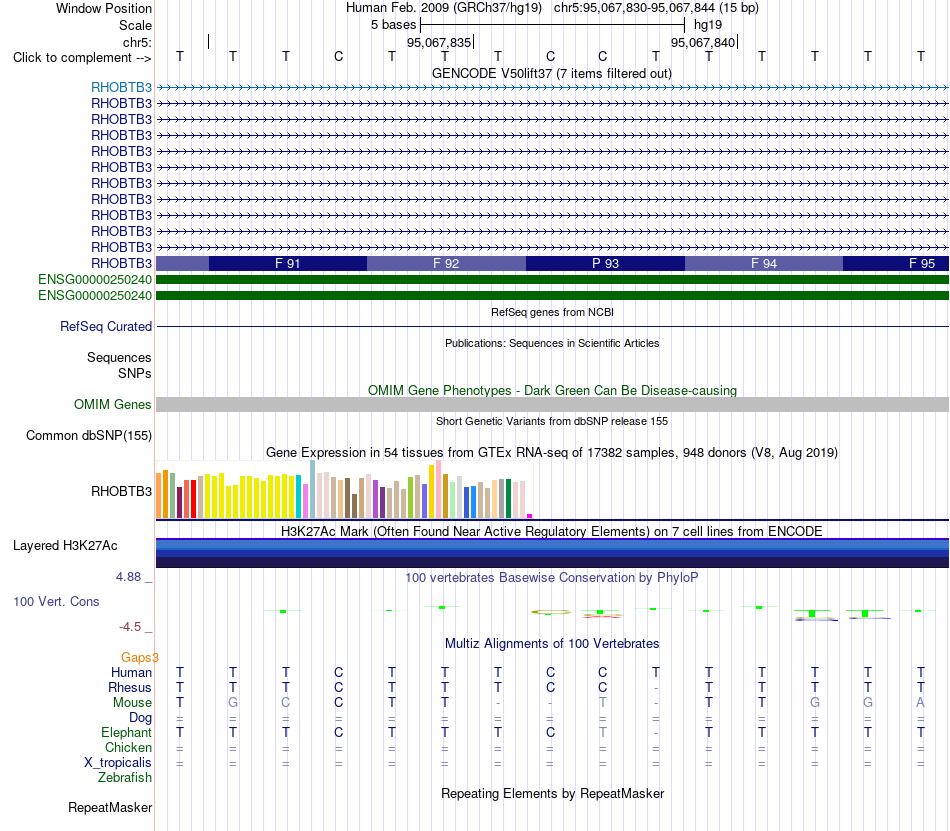Click the 'OMIM Gene Phenotypes' green track title
Image resolution: width=950 pixels, height=831 pixels.
[x=552, y=391]
